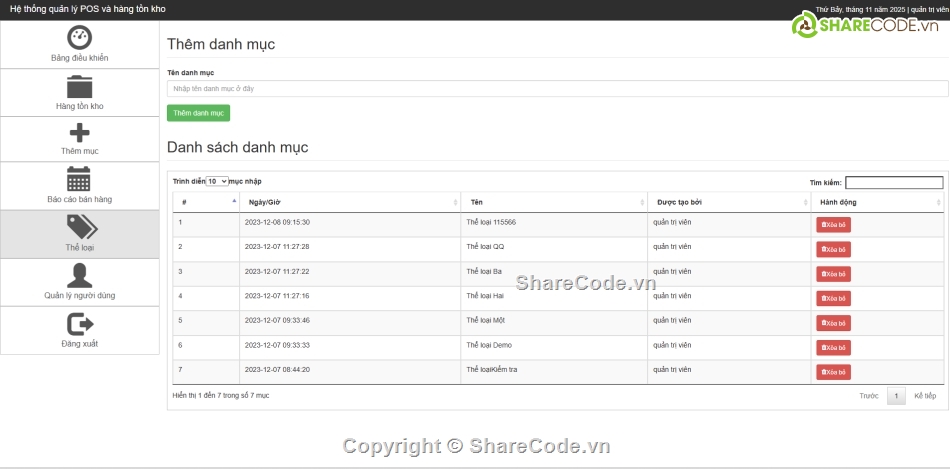Click the Danh sách danh mục heading

tap(238, 147)
